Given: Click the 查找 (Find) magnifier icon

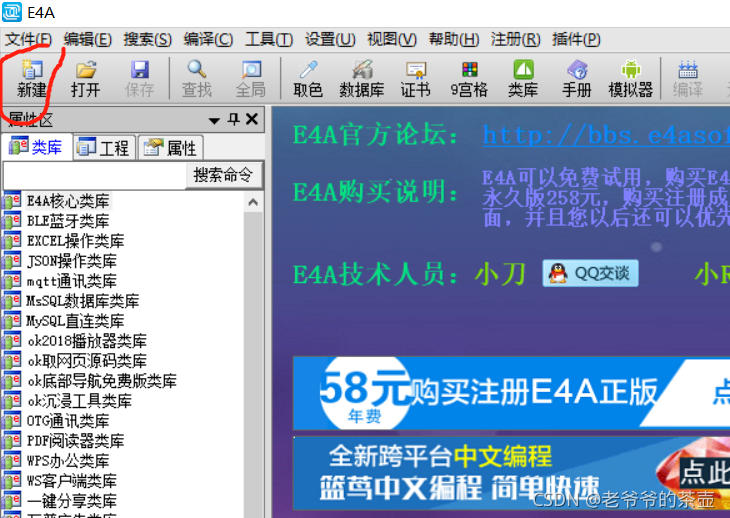Looking at the screenshot, I should [x=196, y=79].
